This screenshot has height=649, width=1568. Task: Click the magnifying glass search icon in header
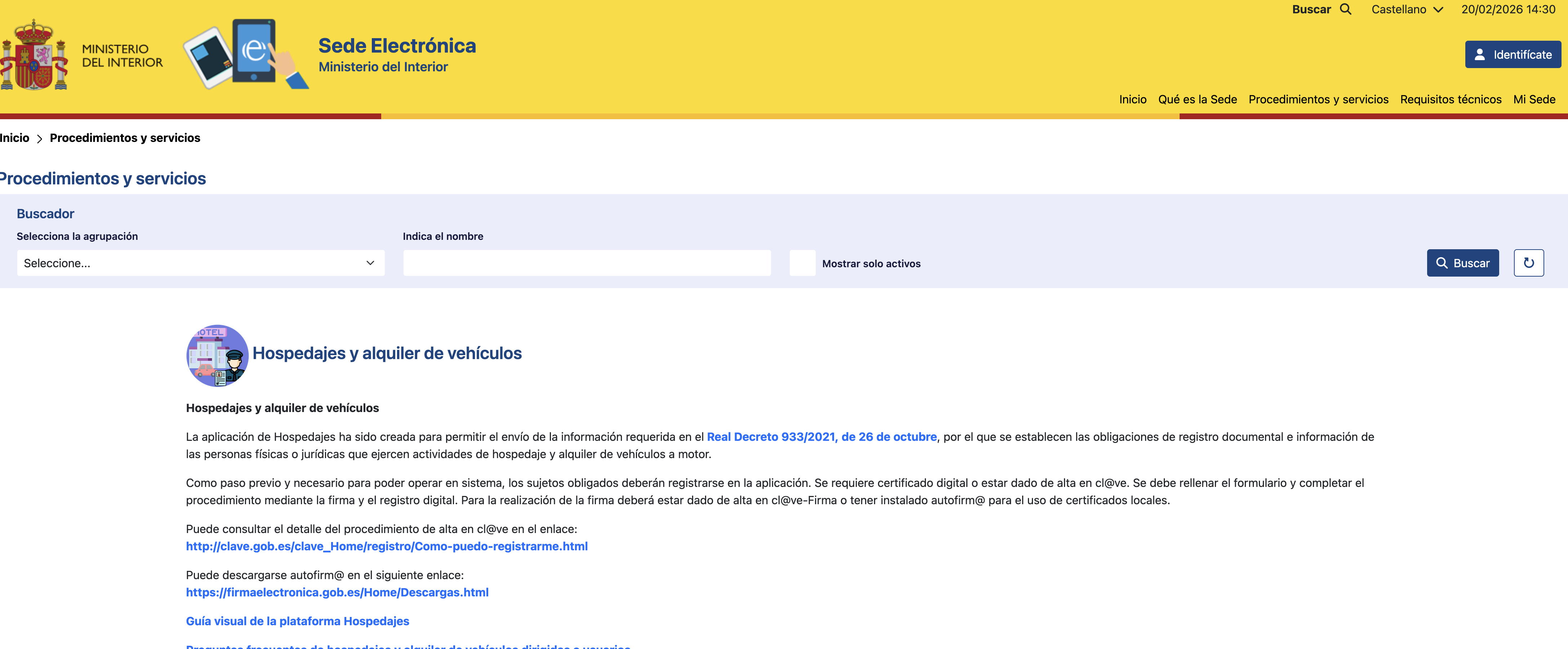[x=1346, y=9]
